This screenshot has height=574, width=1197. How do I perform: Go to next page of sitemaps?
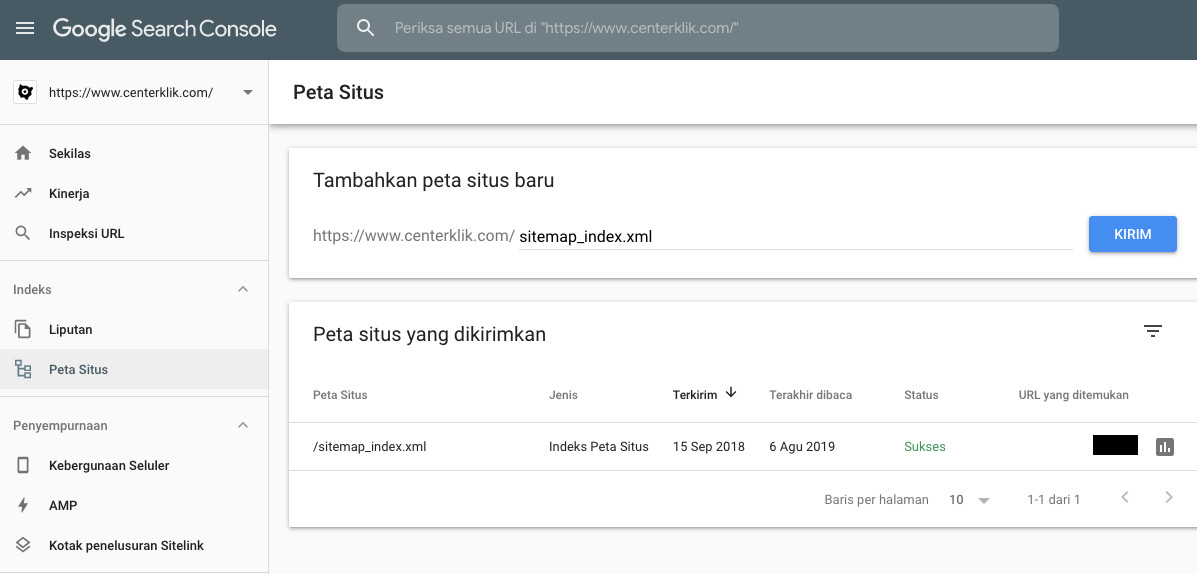(x=1169, y=498)
